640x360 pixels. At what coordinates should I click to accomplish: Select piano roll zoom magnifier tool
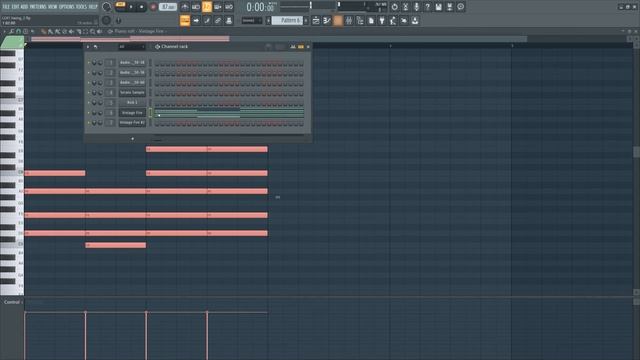coord(93,31)
